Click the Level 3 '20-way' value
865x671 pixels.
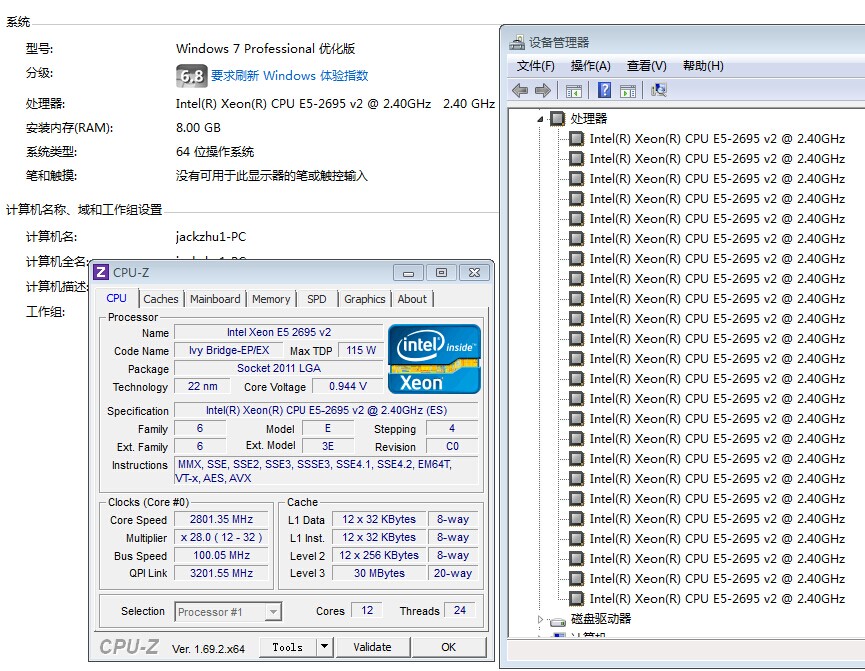click(453, 573)
